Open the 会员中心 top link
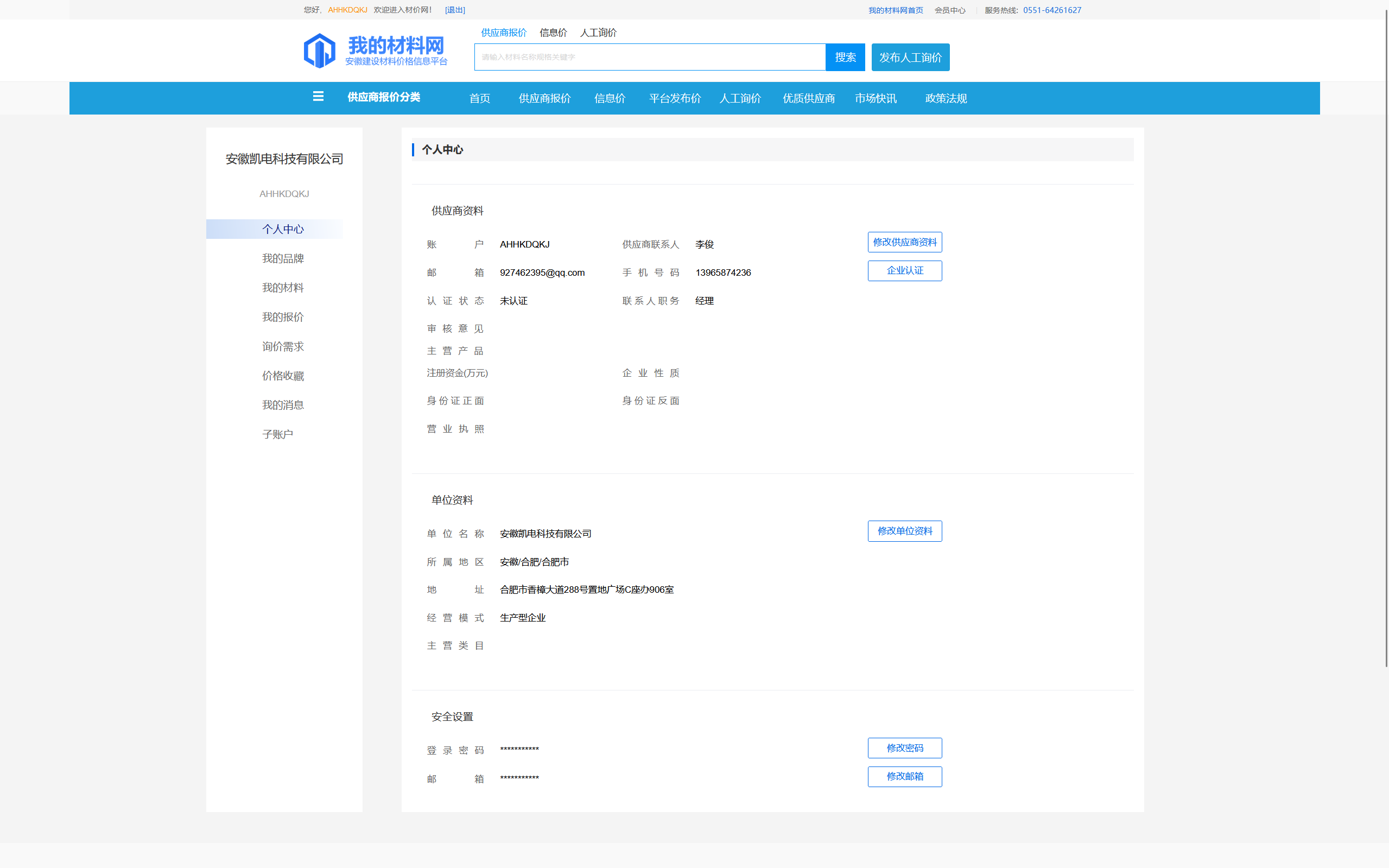The width and height of the screenshot is (1389, 868). [949, 10]
